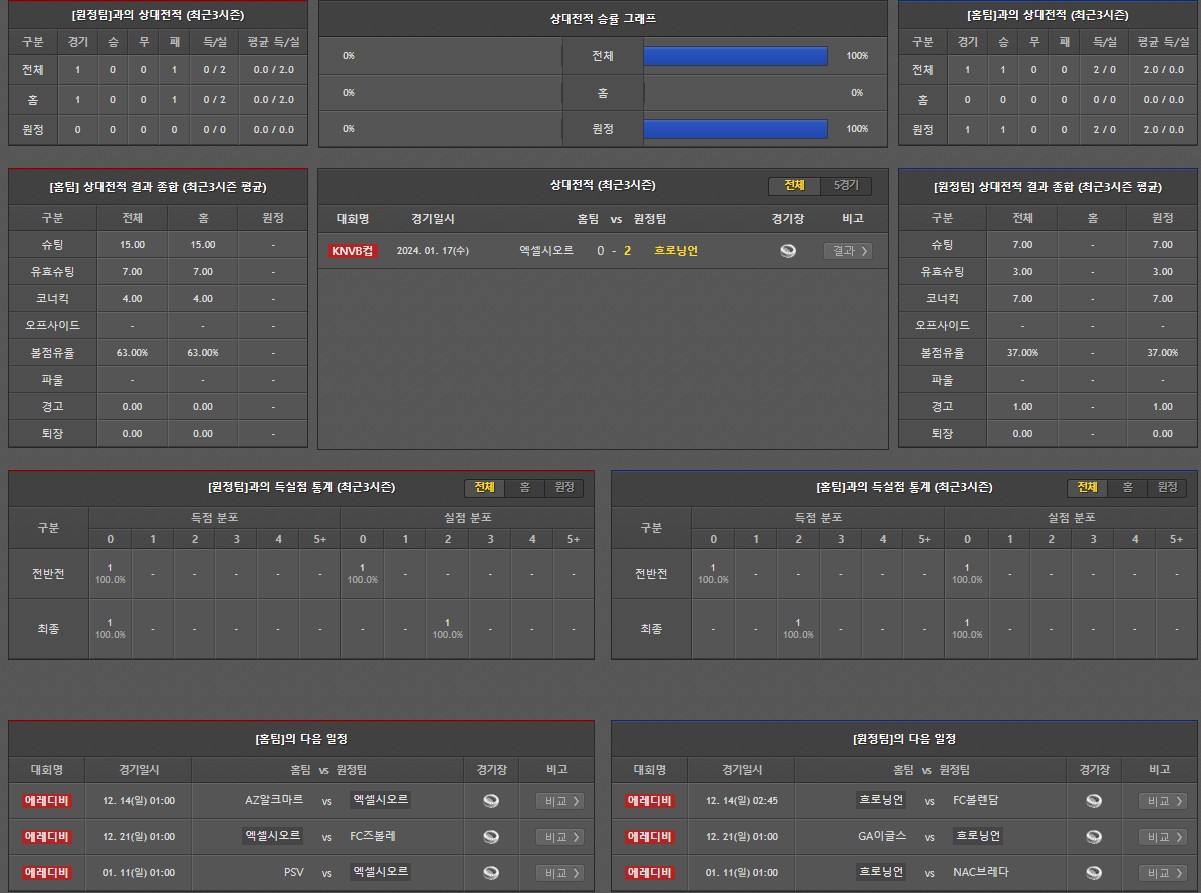Click stadium icon for 엑셀시오르 vs FC즈볼레 match
1201x893 pixels.
point(491,837)
